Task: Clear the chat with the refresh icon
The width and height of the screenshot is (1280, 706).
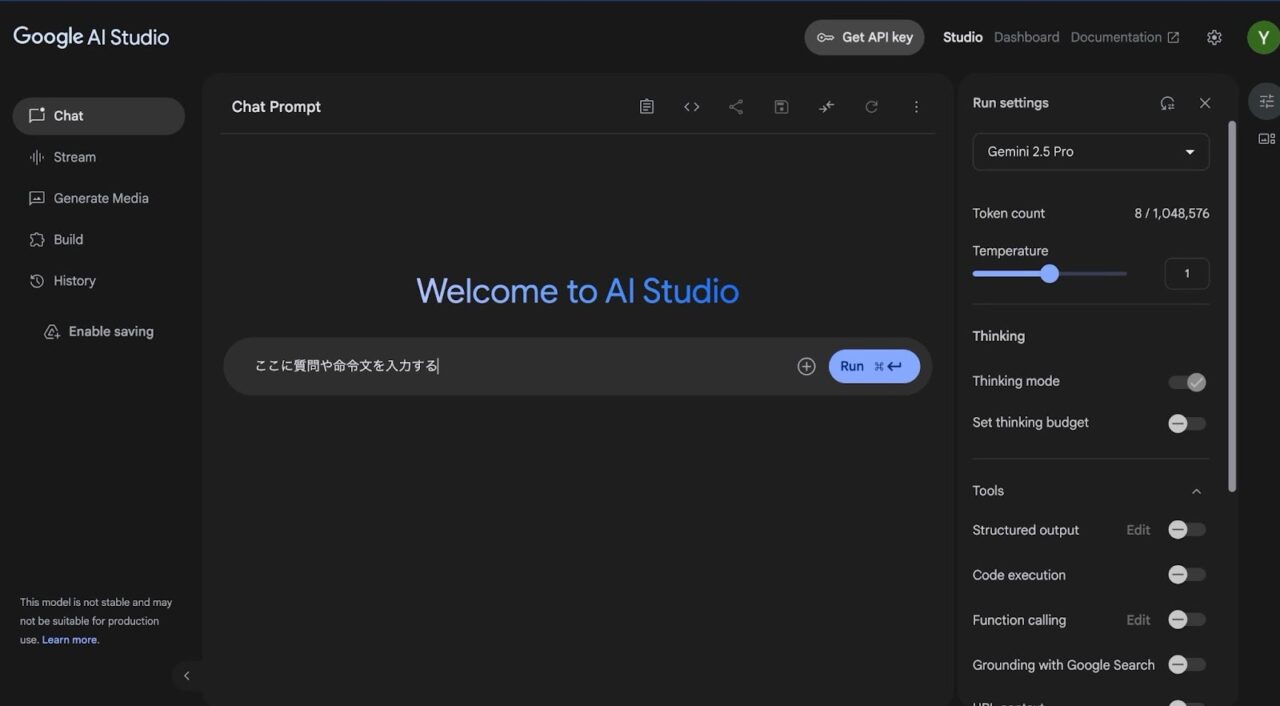Action: pyautogui.click(x=872, y=107)
